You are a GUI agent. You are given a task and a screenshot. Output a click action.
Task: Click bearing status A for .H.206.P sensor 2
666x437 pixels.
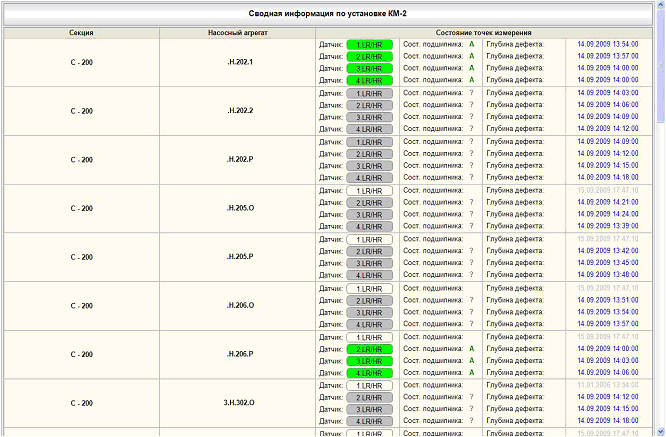471,349
